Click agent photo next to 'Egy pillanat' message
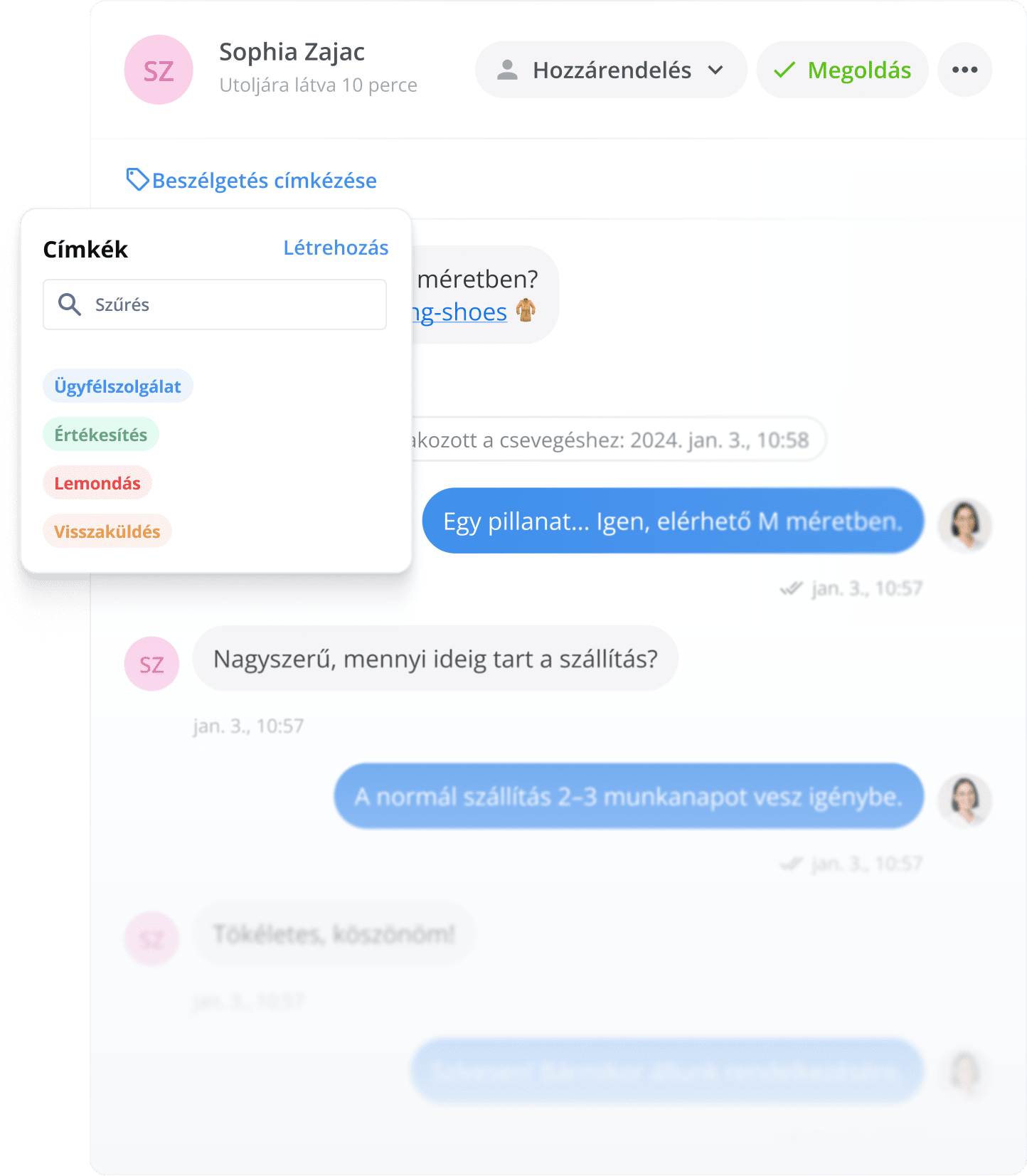The height and width of the screenshot is (1176, 1027). point(965,525)
